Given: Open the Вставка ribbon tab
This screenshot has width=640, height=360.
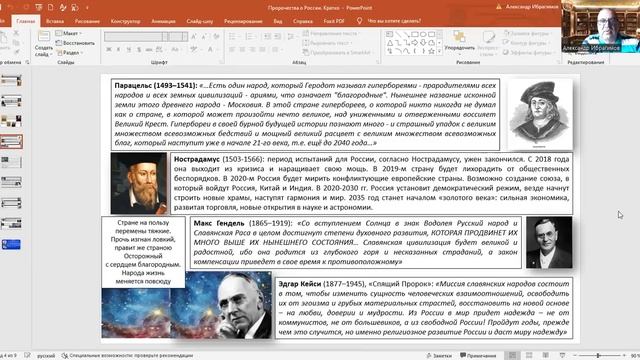Looking at the screenshot, I should click(x=55, y=21).
